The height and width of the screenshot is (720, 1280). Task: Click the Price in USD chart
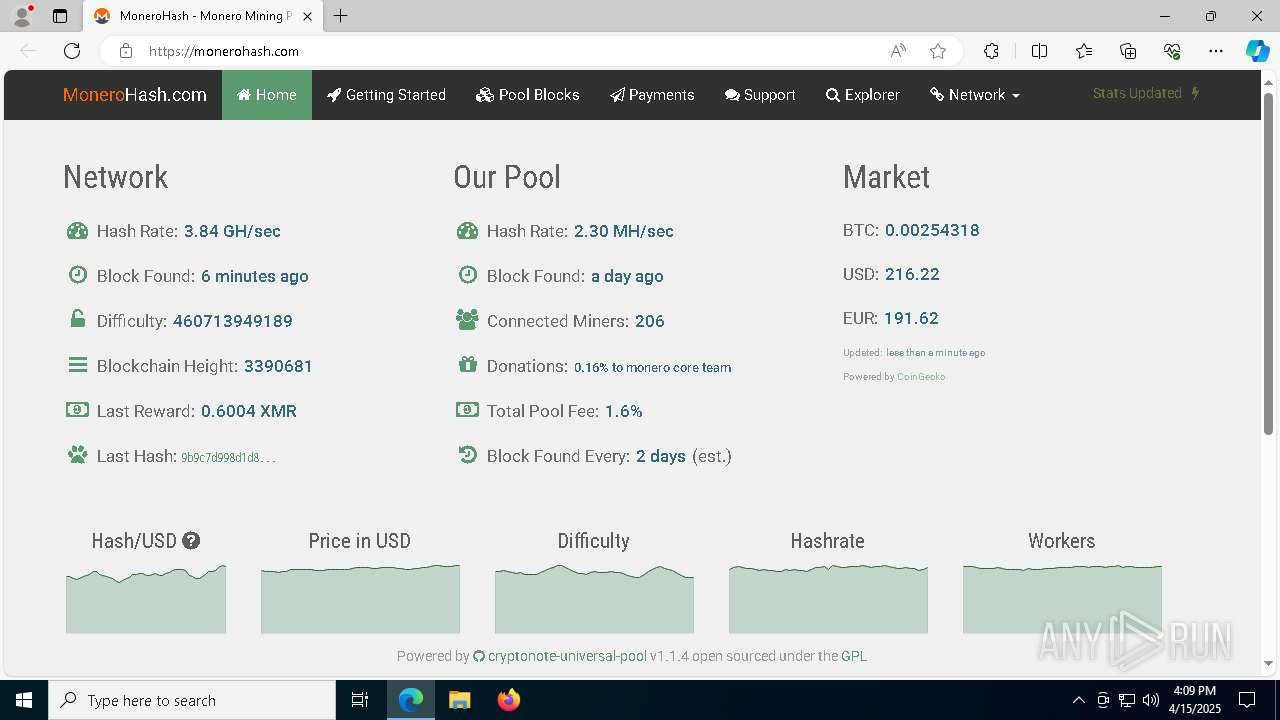[x=360, y=598]
